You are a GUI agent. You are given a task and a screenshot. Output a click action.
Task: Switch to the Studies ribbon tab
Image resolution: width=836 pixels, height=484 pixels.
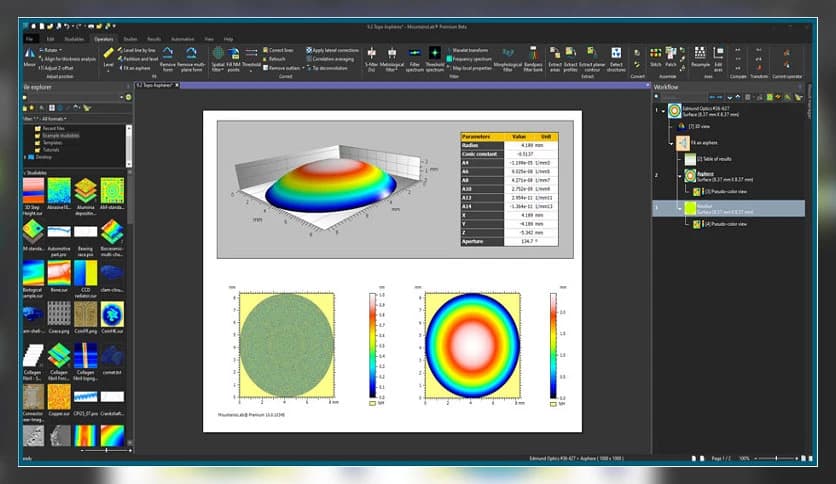[x=131, y=38]
